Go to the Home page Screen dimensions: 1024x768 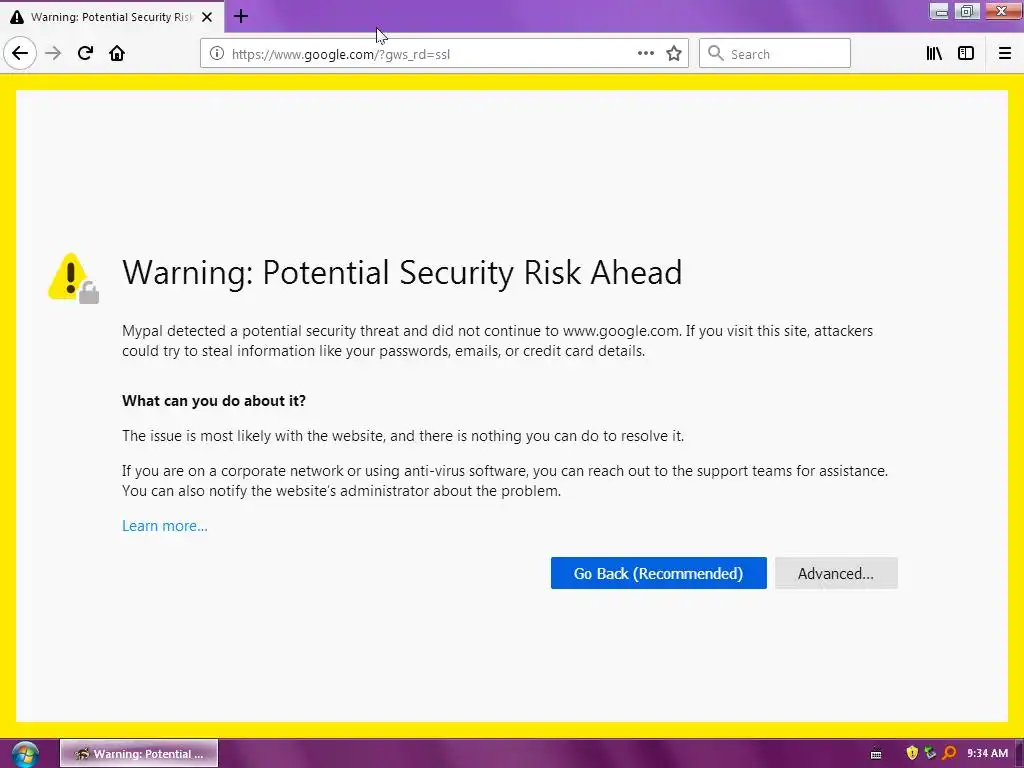coord(117,54)
